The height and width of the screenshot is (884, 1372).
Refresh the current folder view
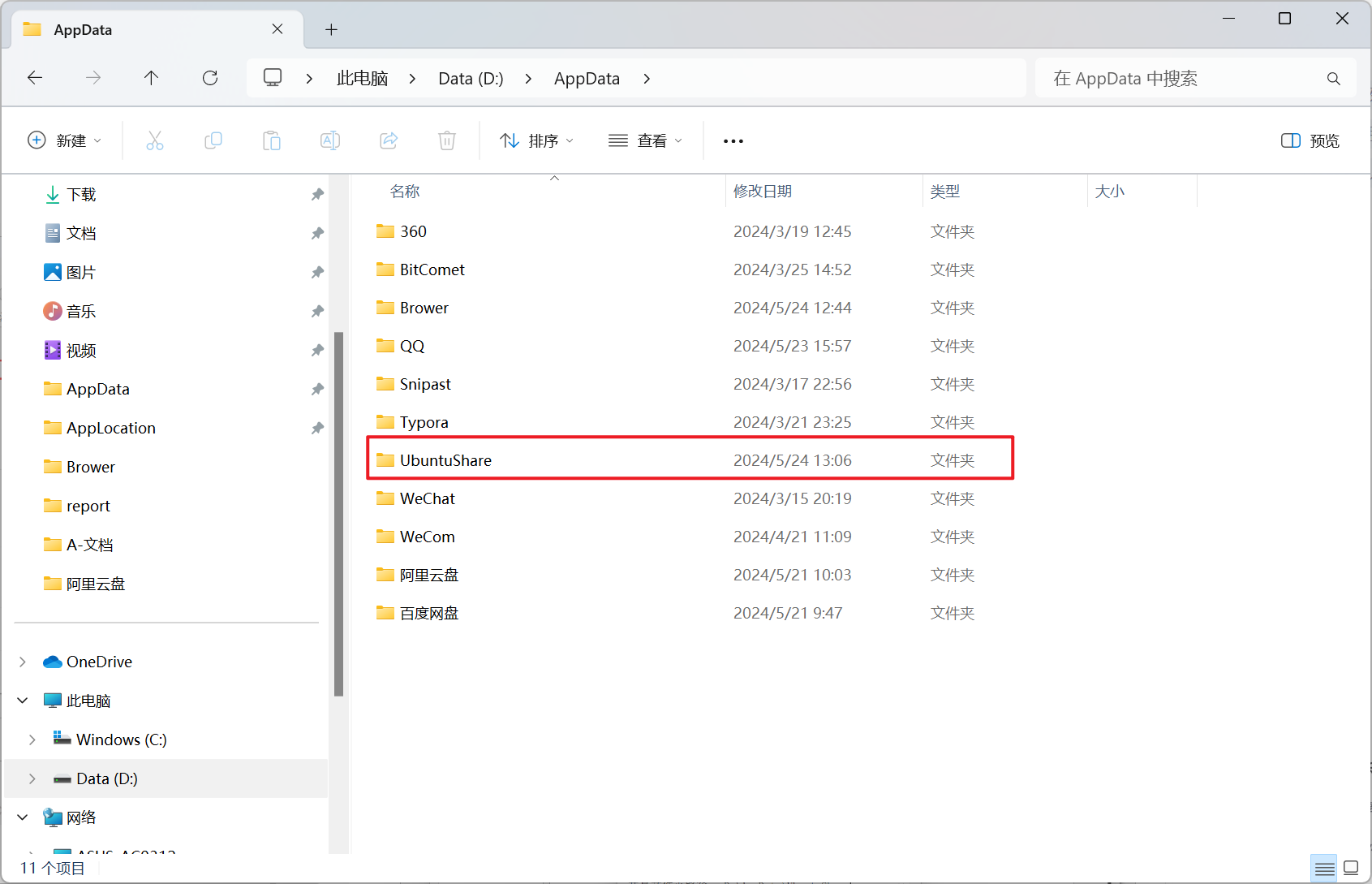(x=210, y=78)
